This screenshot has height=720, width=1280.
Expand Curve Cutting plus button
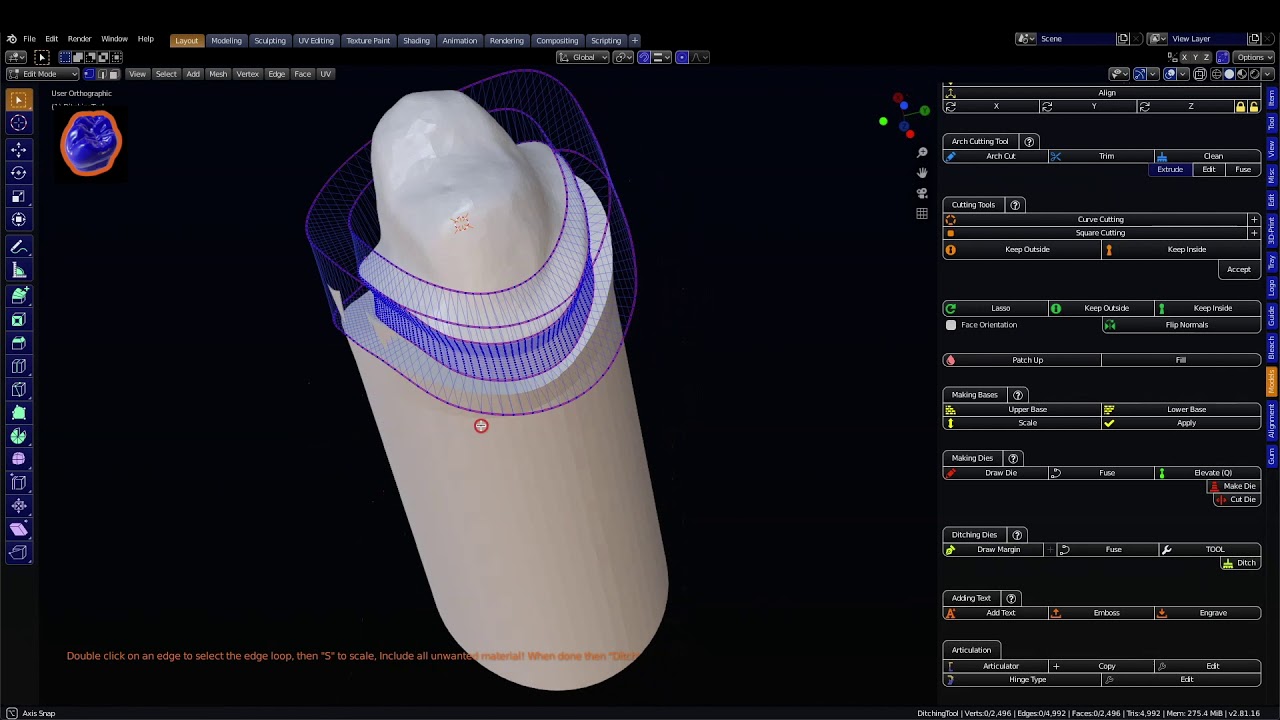(1254, 219)
